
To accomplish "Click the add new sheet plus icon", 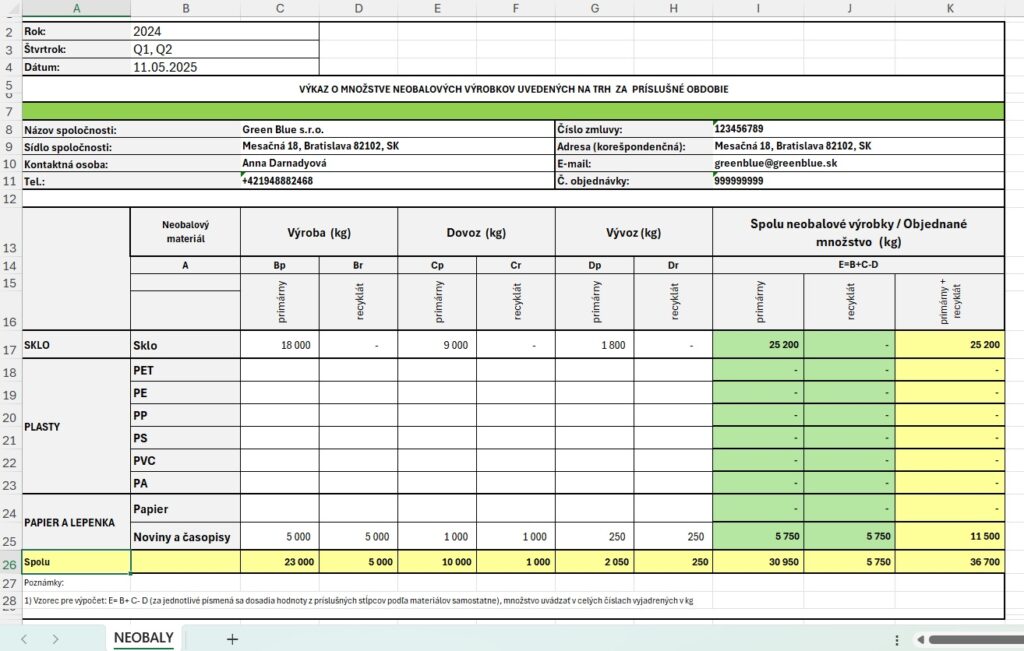I will 232,639.
